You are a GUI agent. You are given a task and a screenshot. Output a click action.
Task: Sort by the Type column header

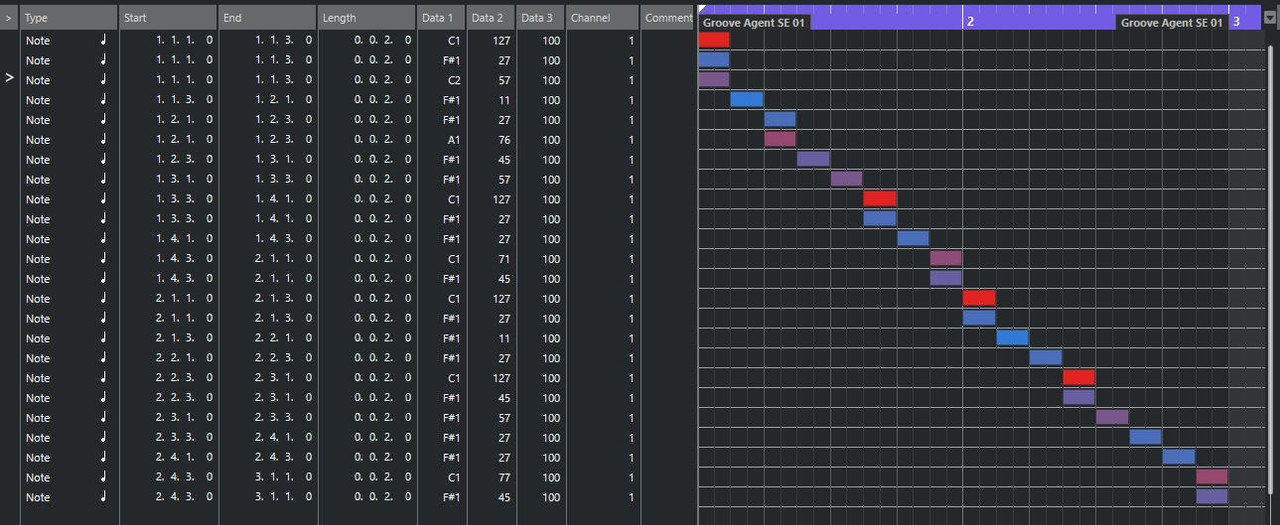[69, 18]
